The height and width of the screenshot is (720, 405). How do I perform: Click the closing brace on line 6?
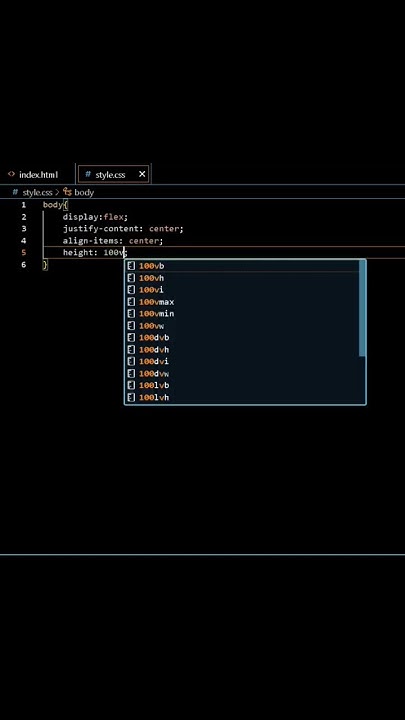click(x=45, y=264)
